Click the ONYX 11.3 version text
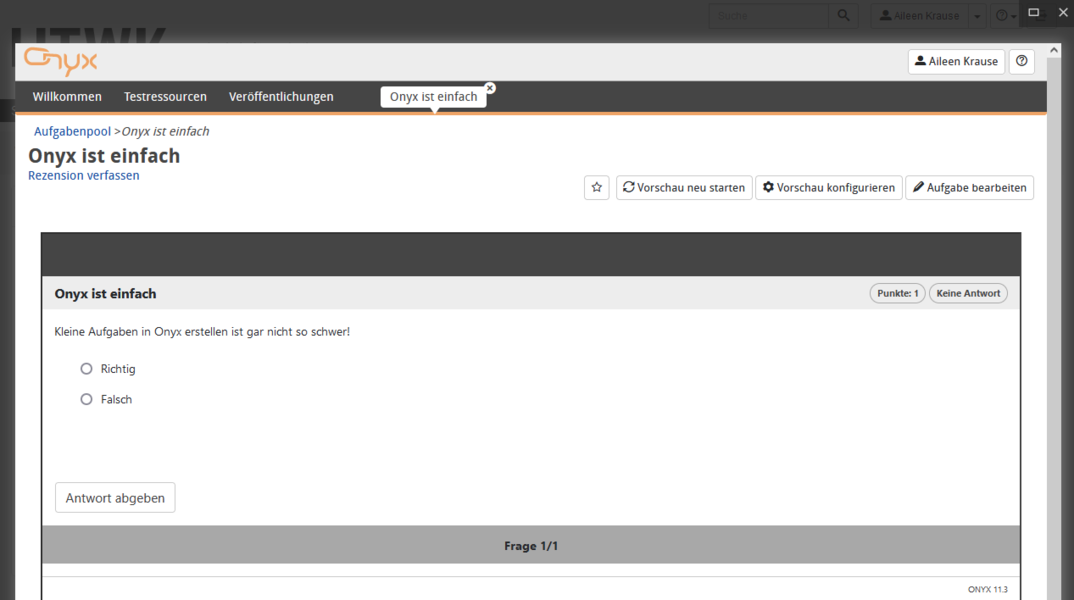1074x600 pixels. coord(988,589)
